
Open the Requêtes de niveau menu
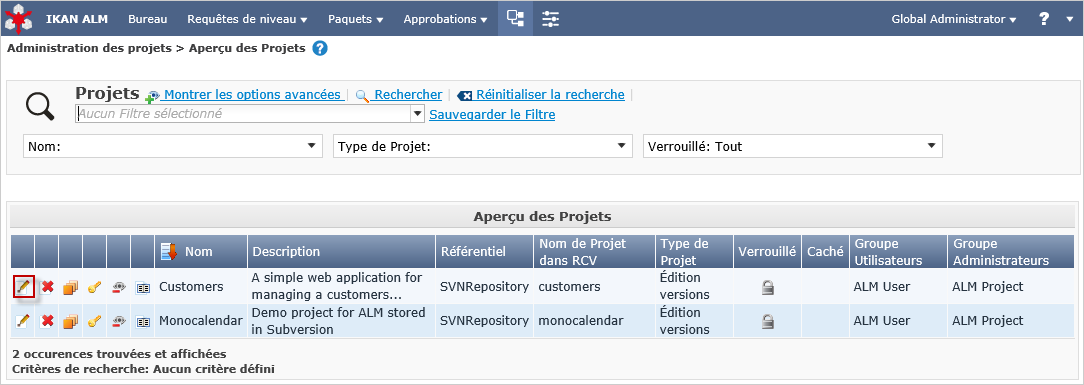[x=247, y=19]
